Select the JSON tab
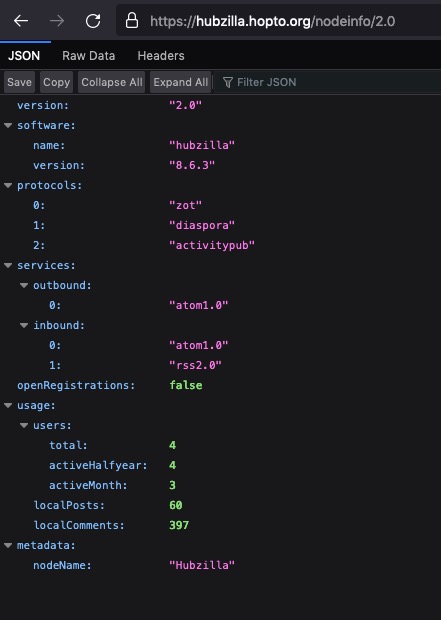The image size is (441, 620). (x=24, y=56)
